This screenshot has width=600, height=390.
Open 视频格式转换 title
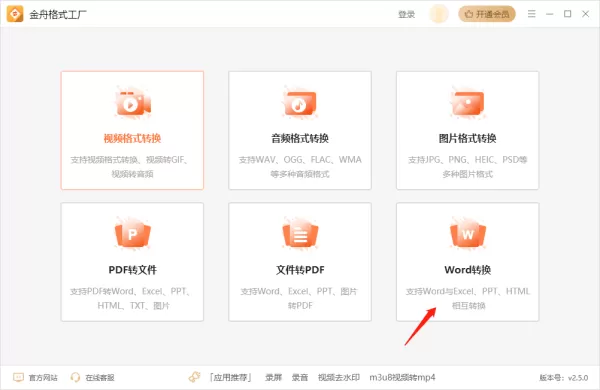pos(132,138)
